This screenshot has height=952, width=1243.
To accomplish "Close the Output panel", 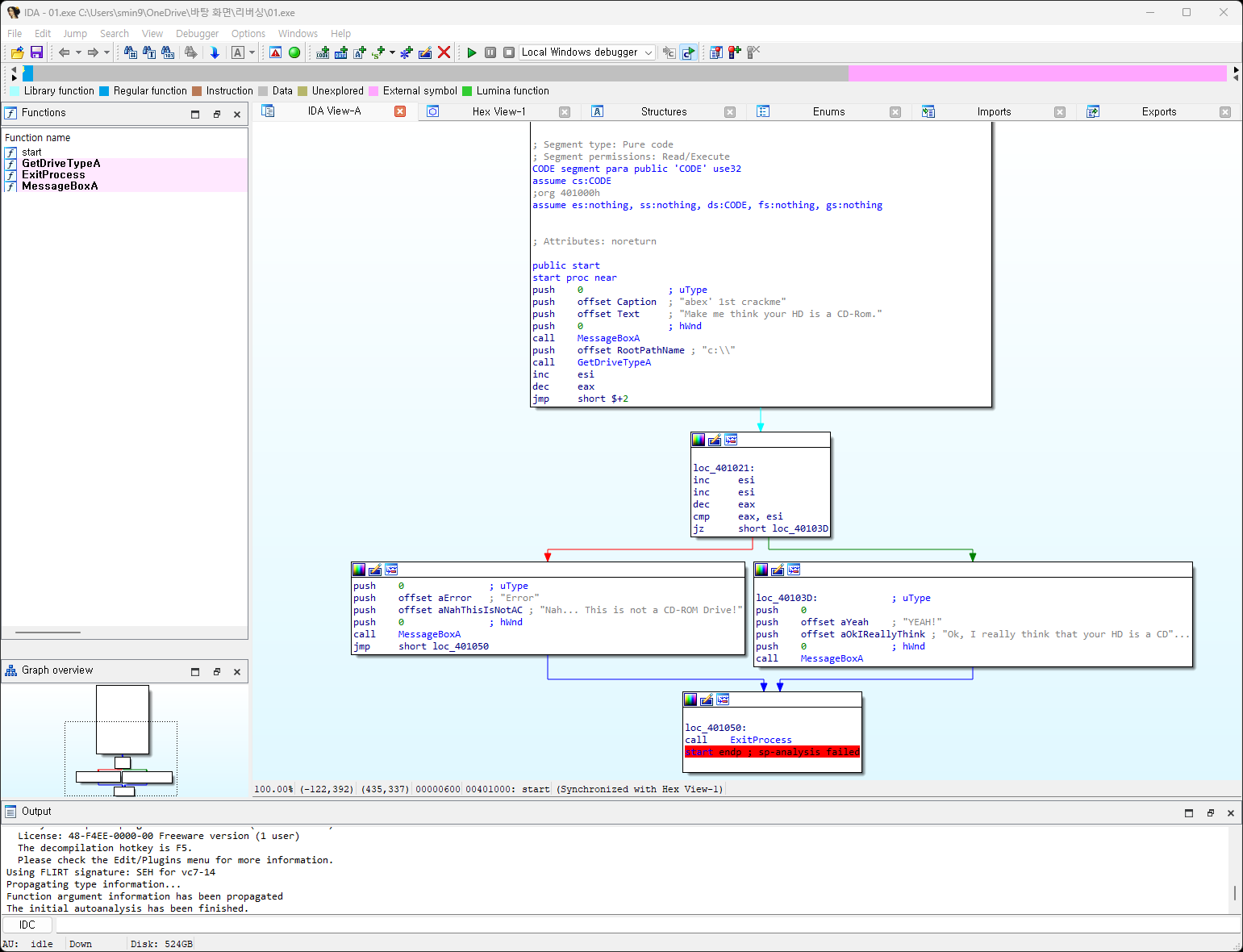I will point(1231,812).
